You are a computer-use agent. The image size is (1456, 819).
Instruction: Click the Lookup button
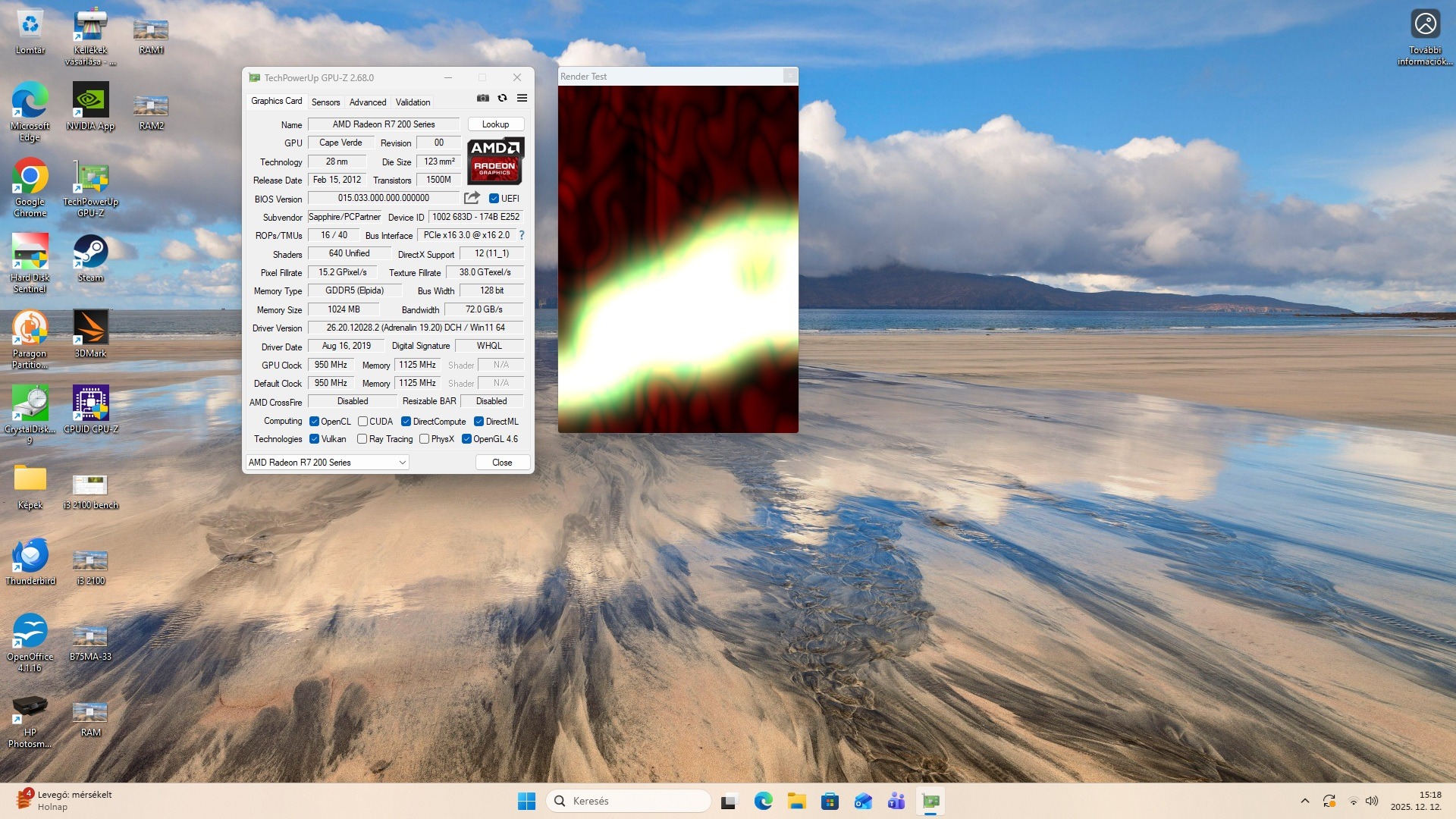495,124
